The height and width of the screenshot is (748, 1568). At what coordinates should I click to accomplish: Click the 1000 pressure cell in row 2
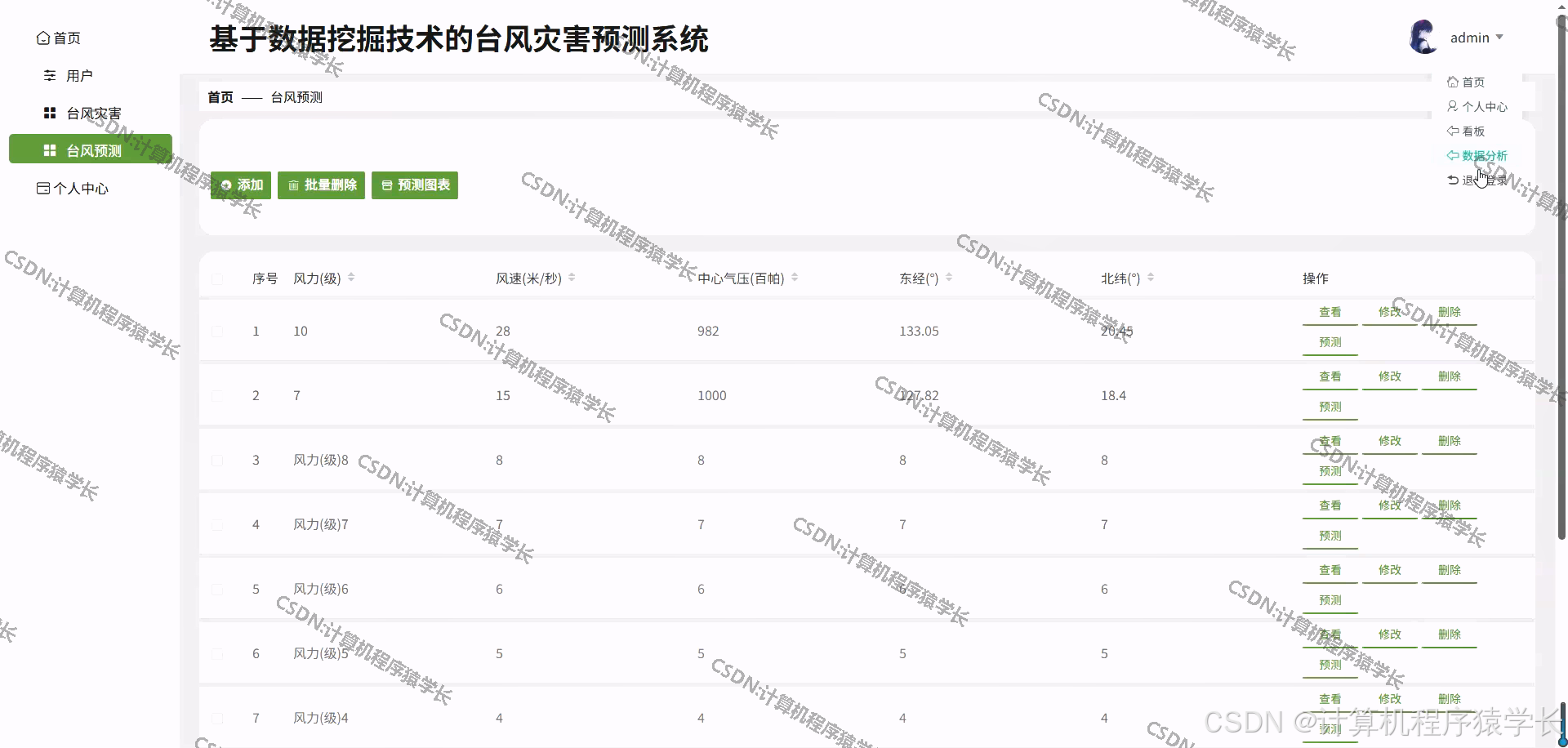[712, 396]
